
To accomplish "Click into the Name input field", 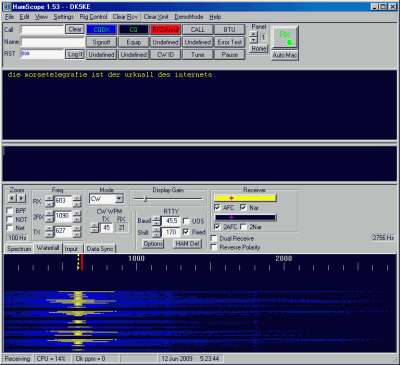I will pos(53,42).
